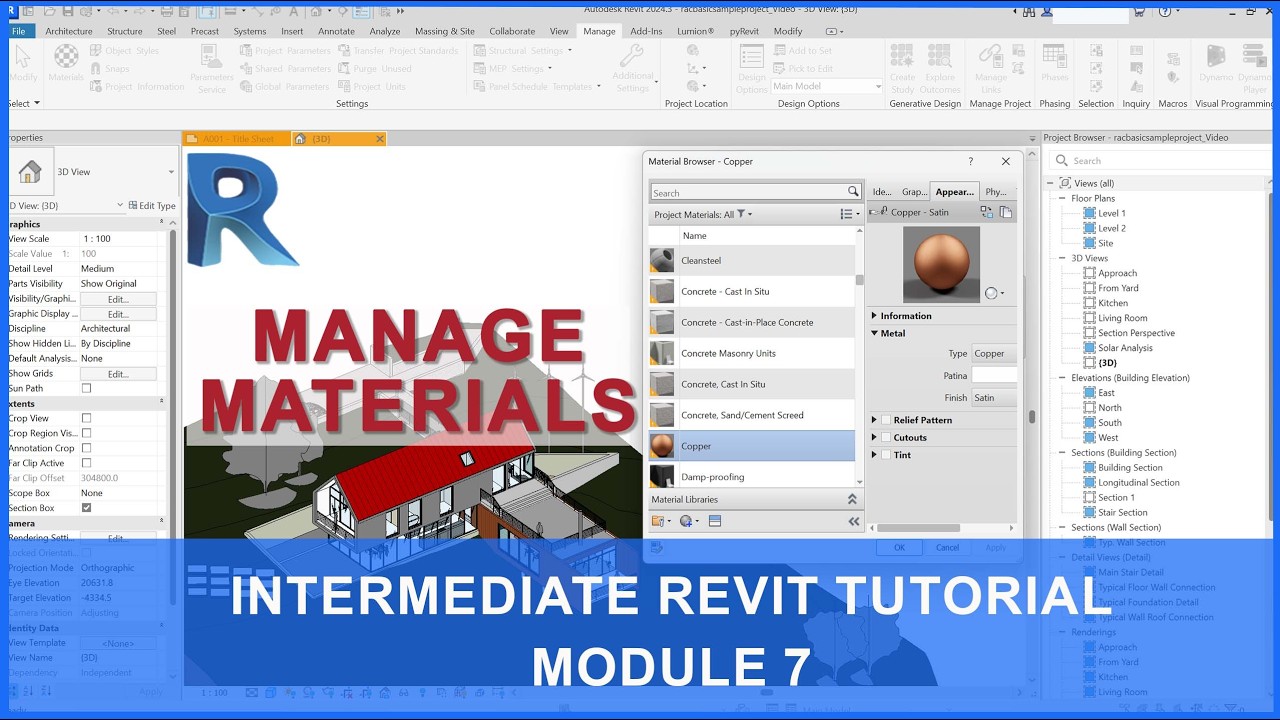
Task: Toggle the Sun Path checkbox
Action: [86, 388]
